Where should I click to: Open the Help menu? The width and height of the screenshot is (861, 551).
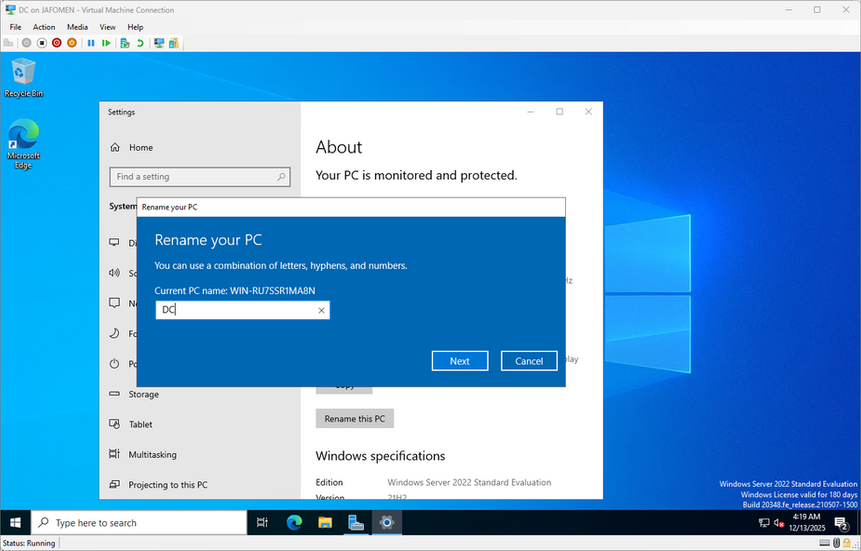[135, 27]
